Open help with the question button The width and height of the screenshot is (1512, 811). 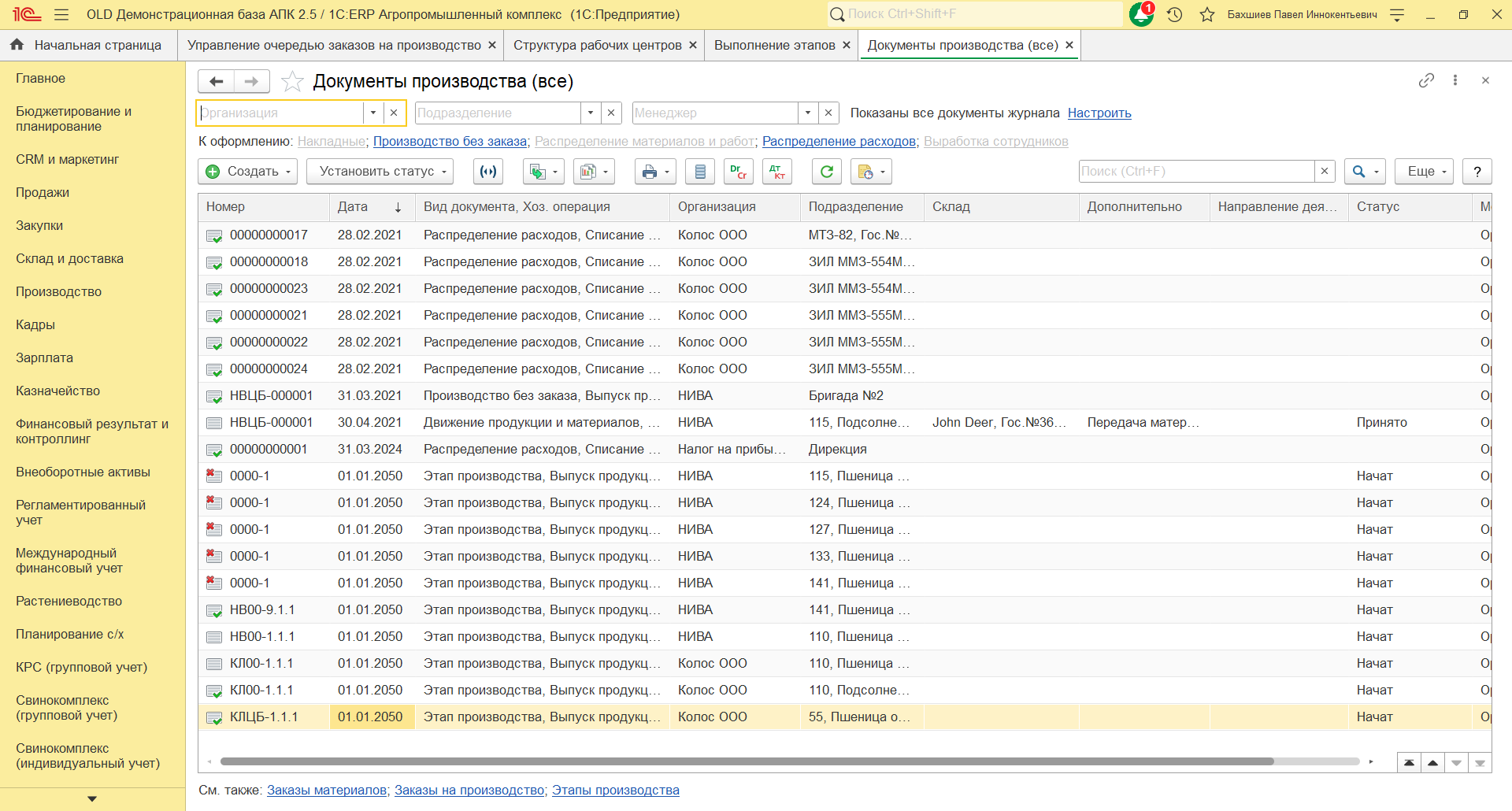point(1477,172)
